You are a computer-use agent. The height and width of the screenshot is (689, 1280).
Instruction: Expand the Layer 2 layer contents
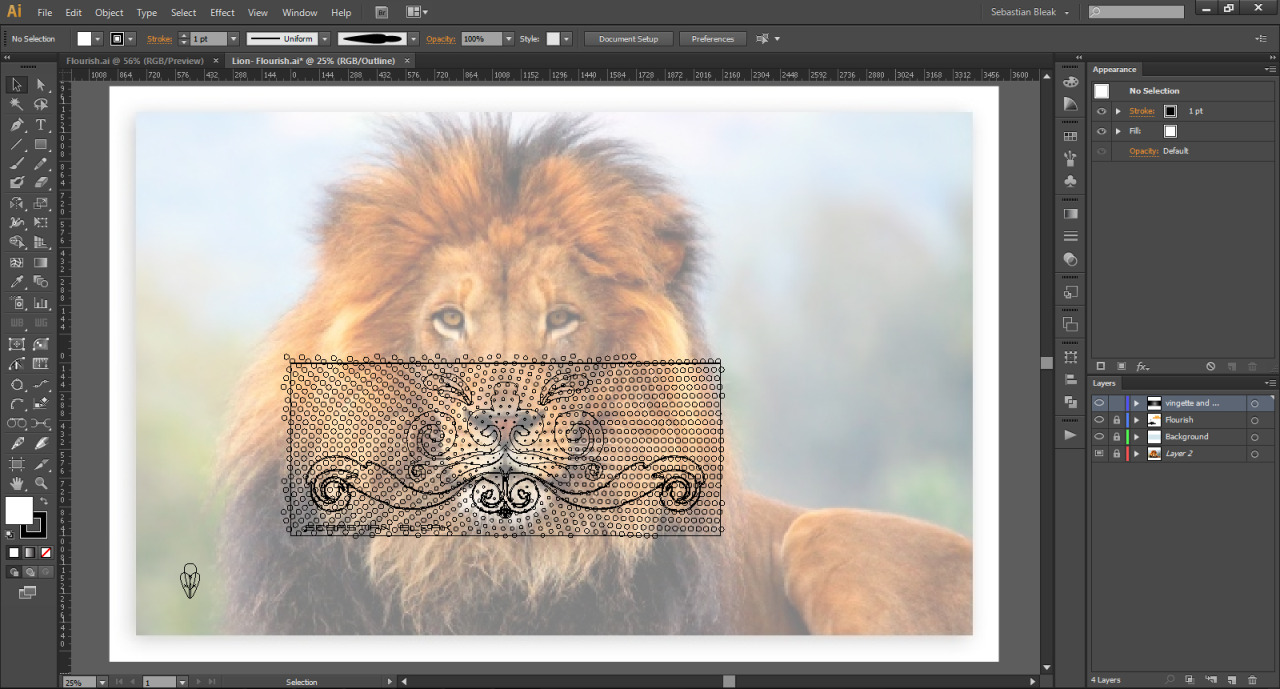tap(1136, 454)
